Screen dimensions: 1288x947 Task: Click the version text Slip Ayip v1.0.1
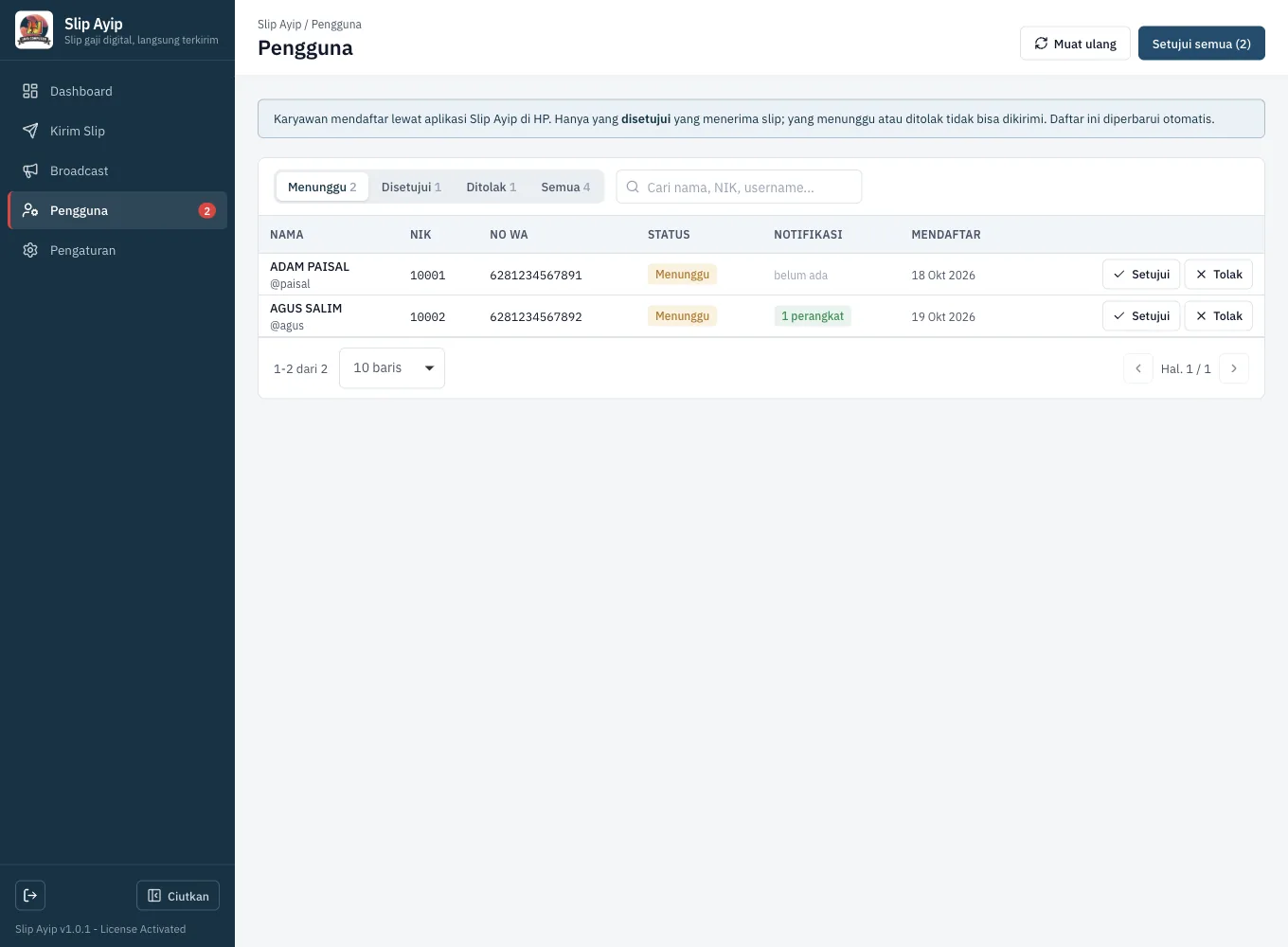coord(53,929)
